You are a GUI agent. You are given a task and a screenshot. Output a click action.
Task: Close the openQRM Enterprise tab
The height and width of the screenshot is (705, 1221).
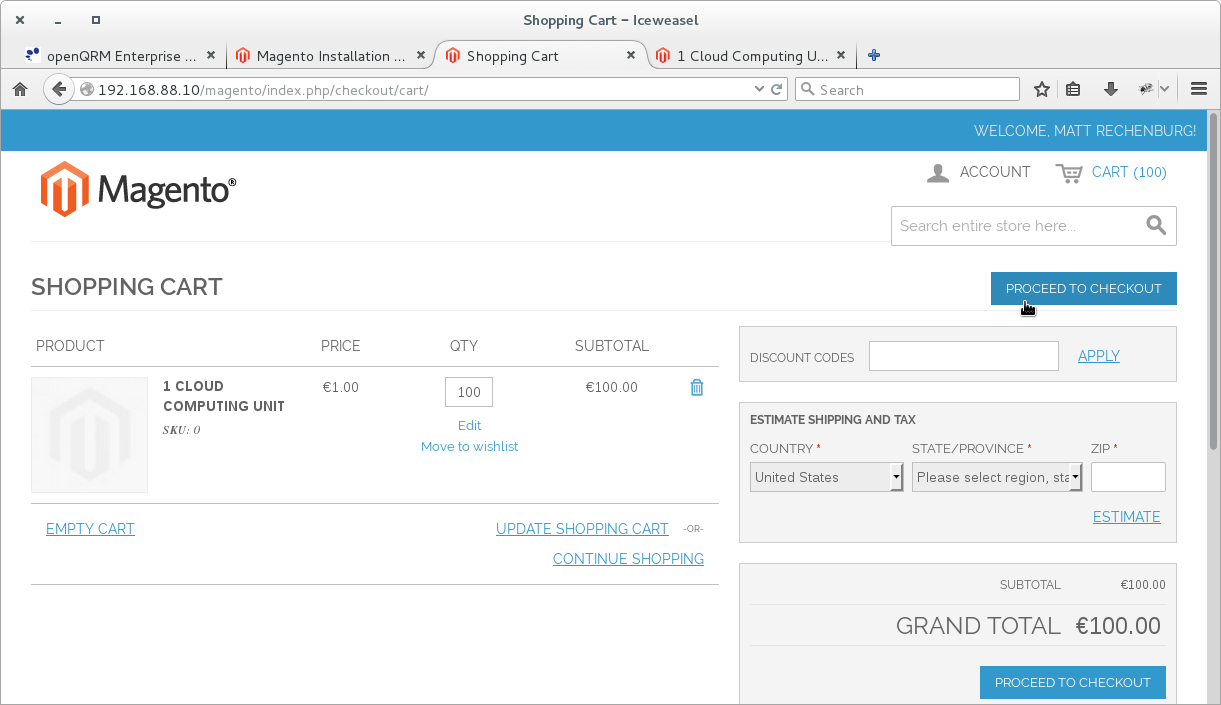pyautogui.click(x=211, y=56)
